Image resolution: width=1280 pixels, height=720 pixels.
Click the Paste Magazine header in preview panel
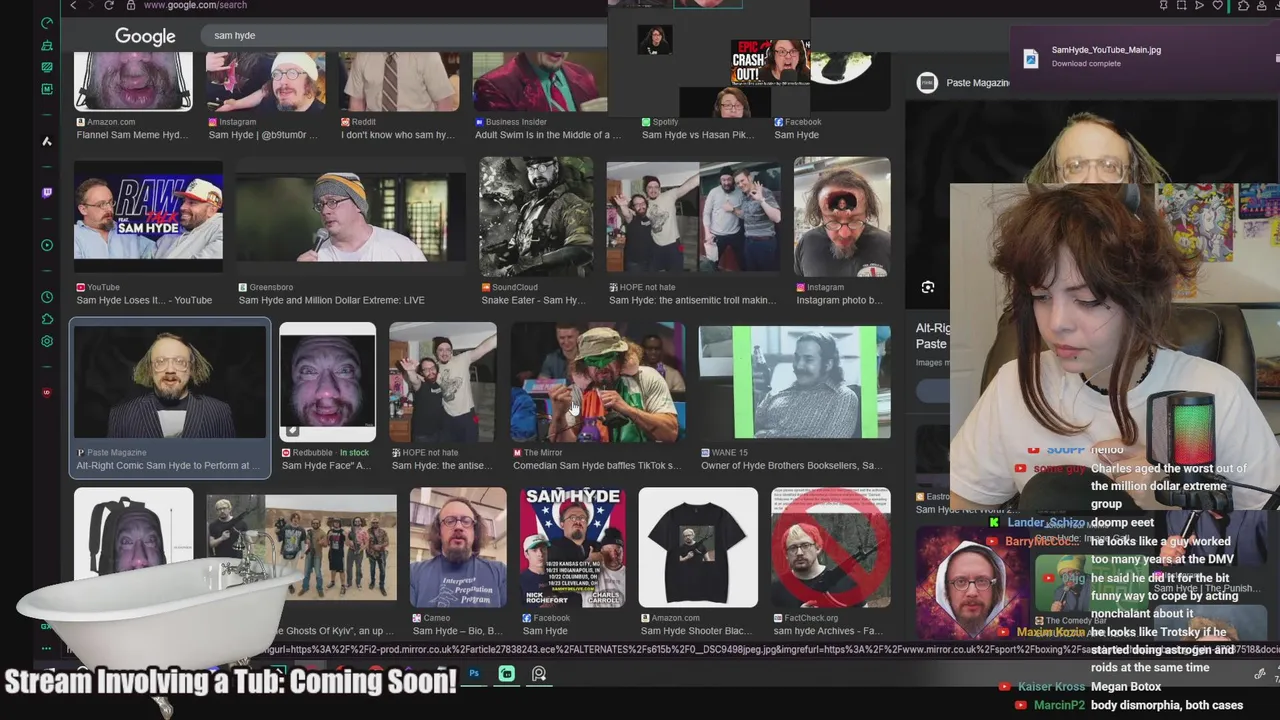[977, 83]
